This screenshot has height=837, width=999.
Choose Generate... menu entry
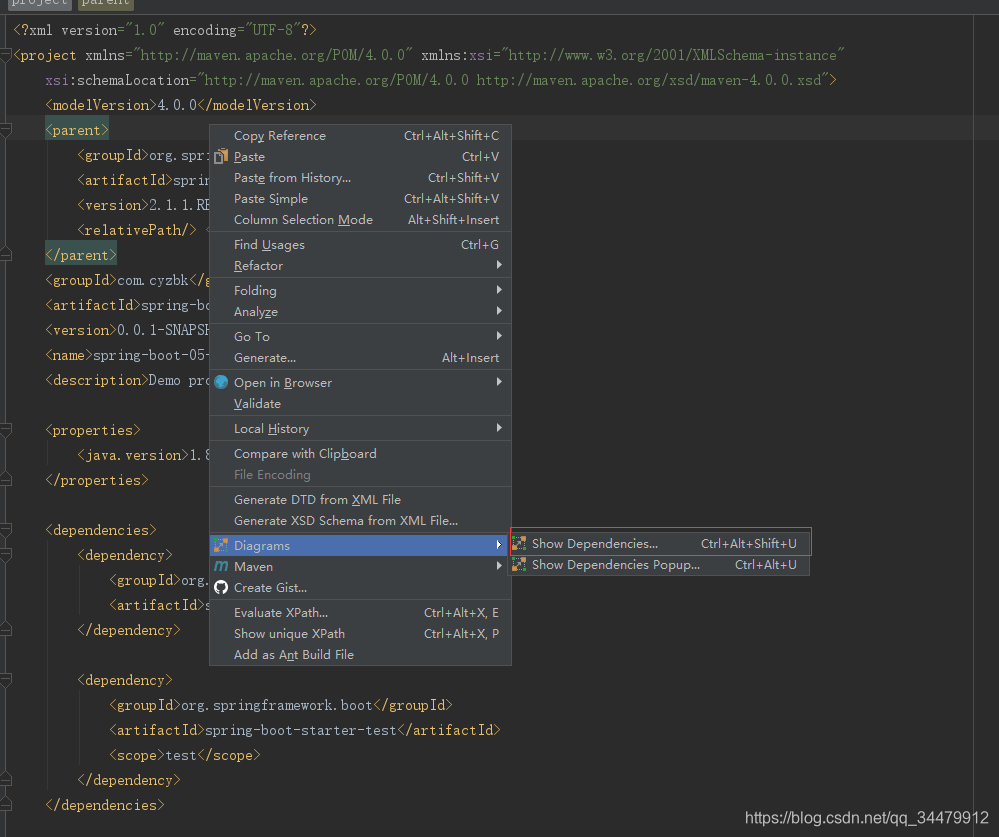361,358
